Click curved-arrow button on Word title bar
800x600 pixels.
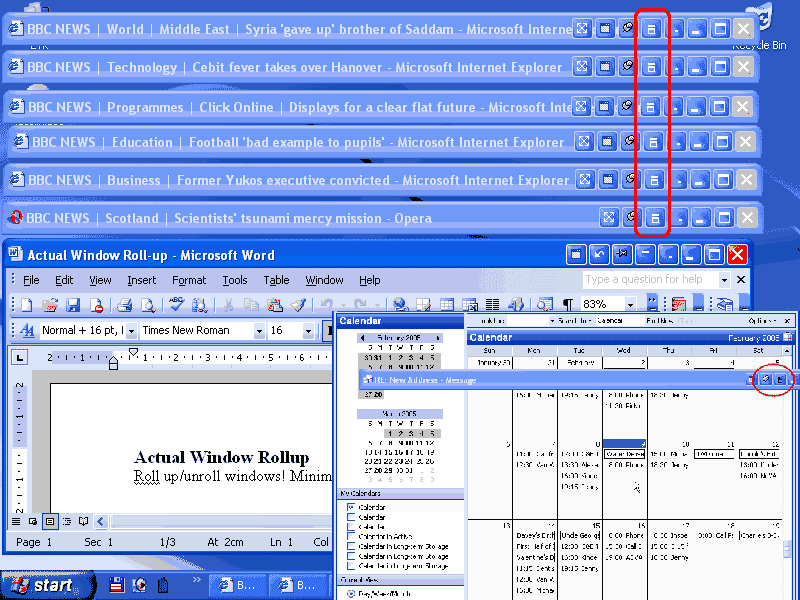(x=599, y=254)
